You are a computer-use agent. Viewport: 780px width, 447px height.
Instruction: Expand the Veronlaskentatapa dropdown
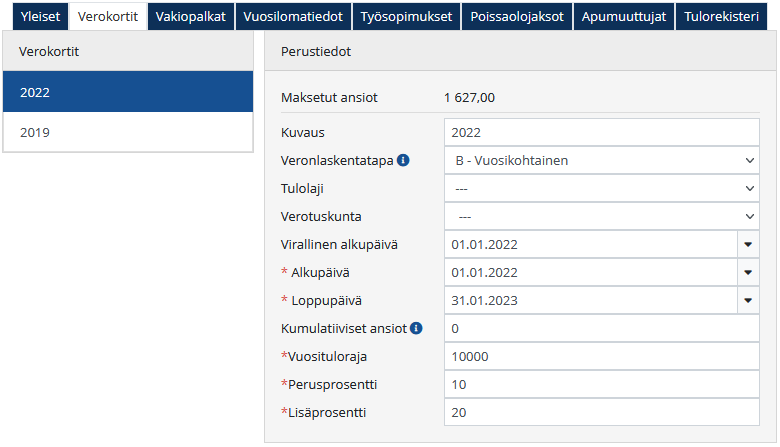600,160
